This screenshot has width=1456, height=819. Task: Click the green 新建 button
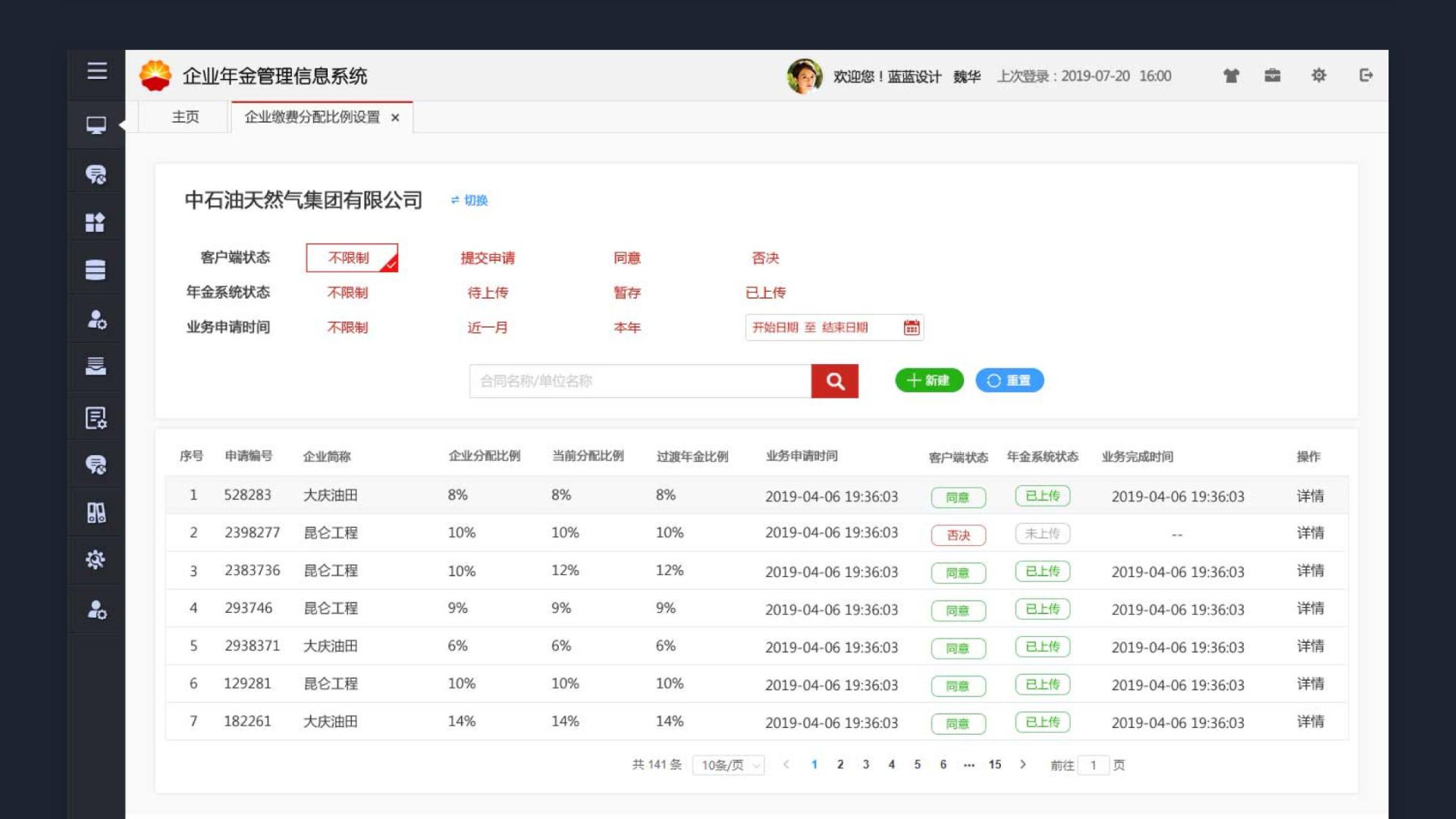click(928, 381)
